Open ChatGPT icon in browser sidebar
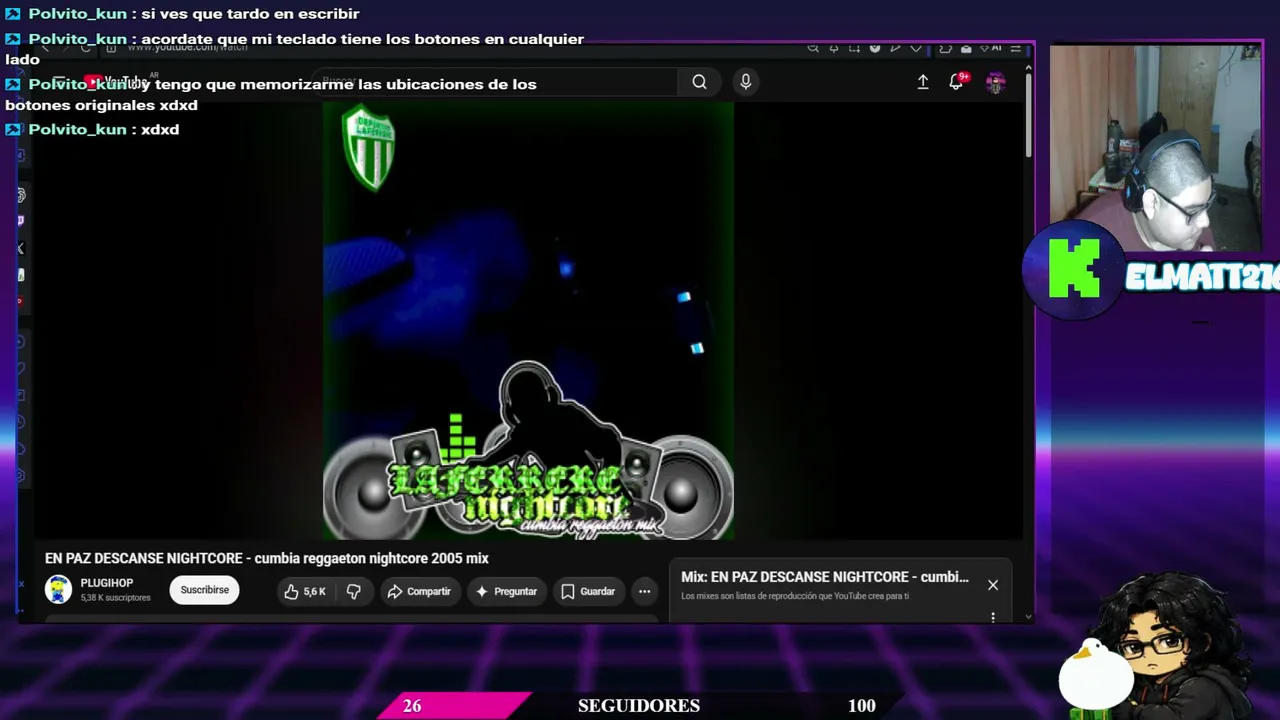This screenshot has height=720, width=1280. pos(20,195)
